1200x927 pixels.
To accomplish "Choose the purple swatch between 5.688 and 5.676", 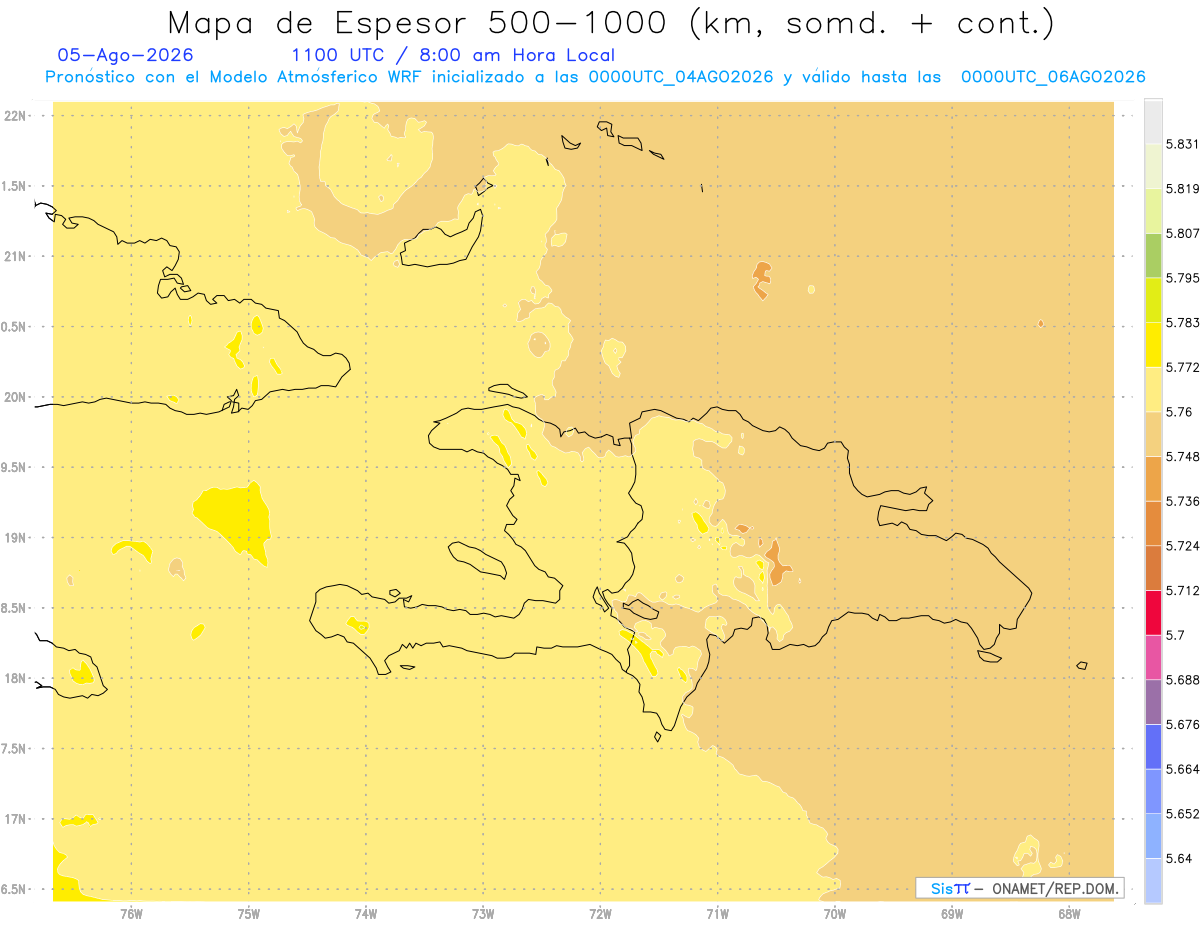I will [1153, 701].
